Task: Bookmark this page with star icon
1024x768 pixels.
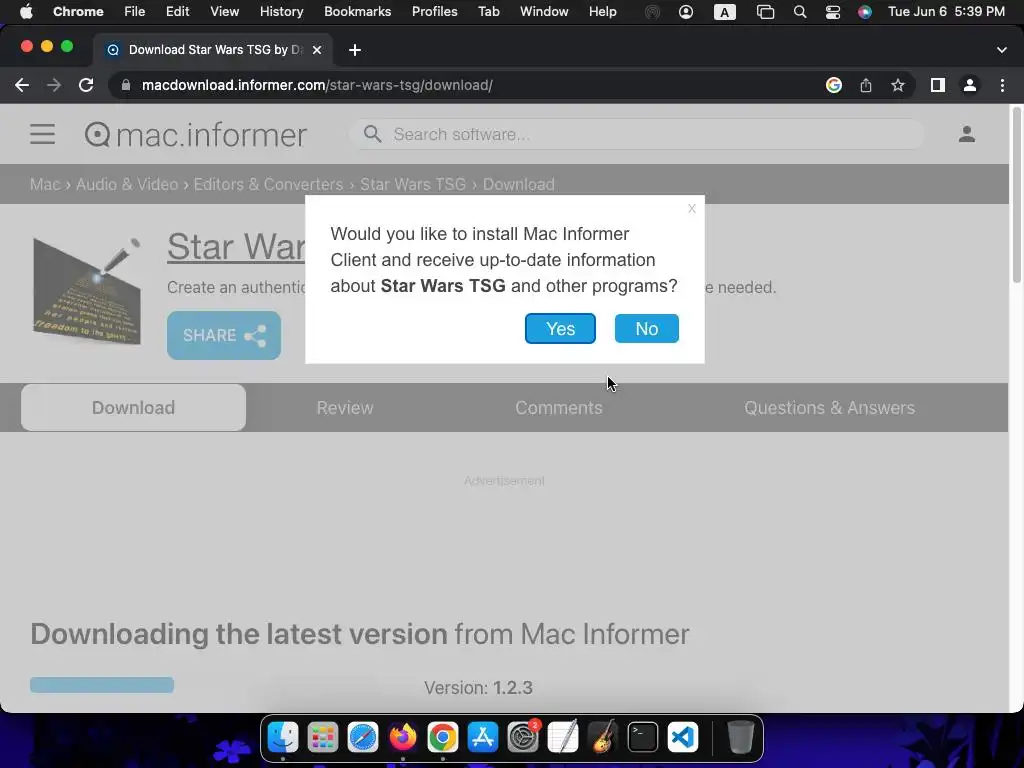Action: tap(898, 85)
